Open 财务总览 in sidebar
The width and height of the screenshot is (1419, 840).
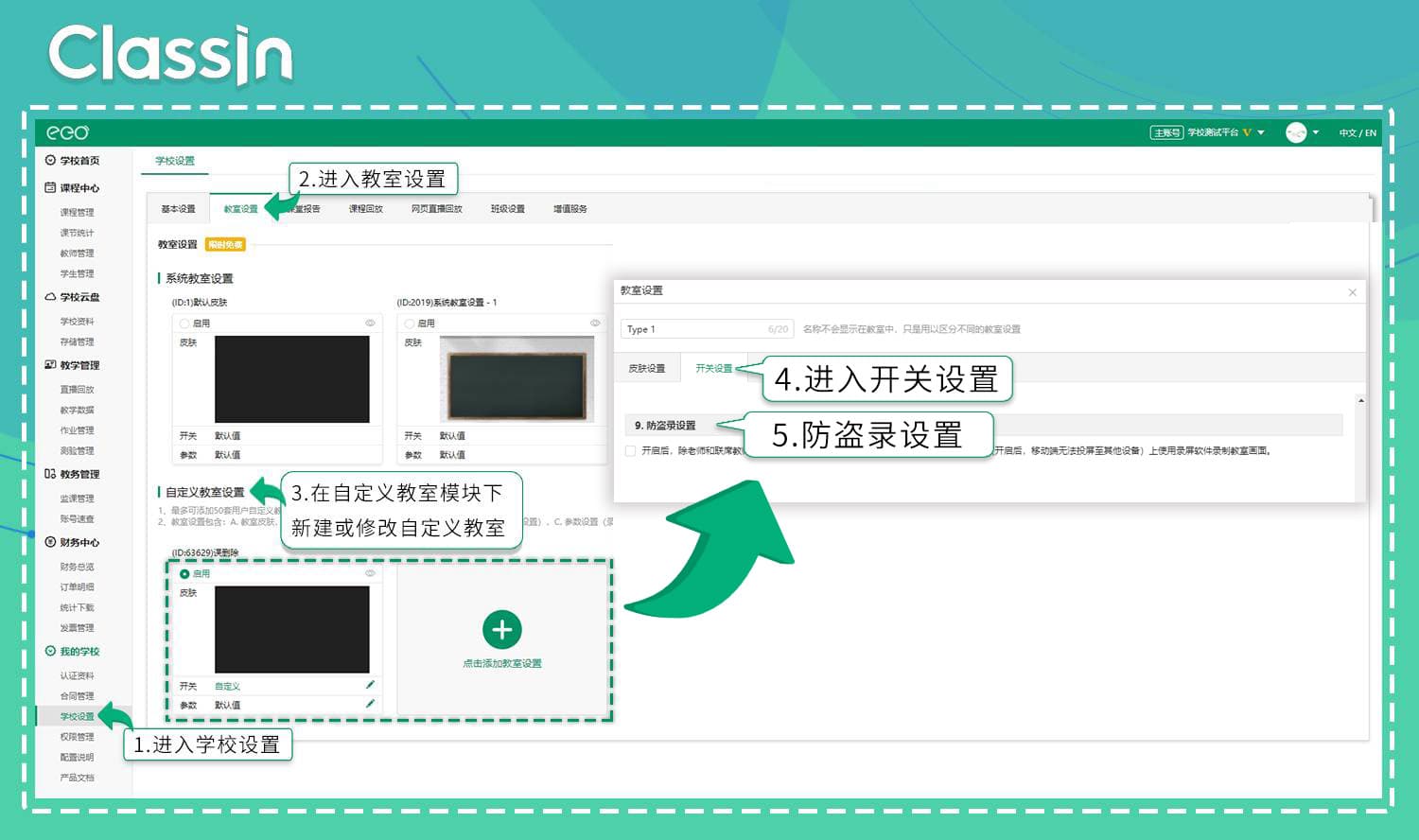coord(77,567)
